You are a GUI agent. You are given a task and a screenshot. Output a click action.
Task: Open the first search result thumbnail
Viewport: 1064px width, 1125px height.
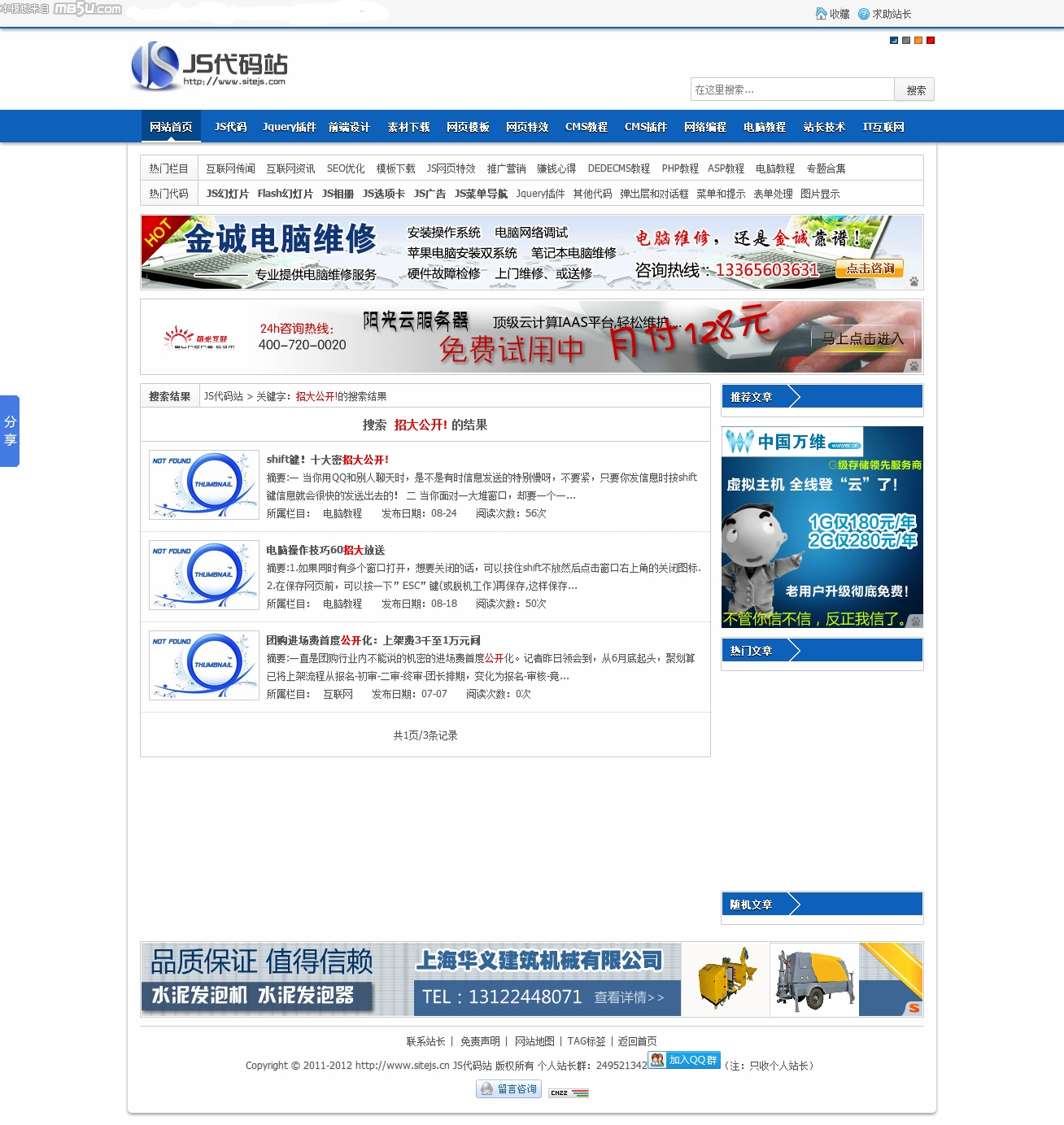pos(204,485)
